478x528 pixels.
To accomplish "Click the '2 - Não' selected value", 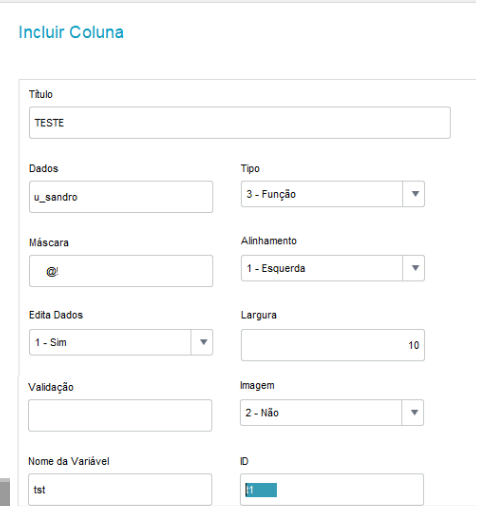I will (262, 413).
